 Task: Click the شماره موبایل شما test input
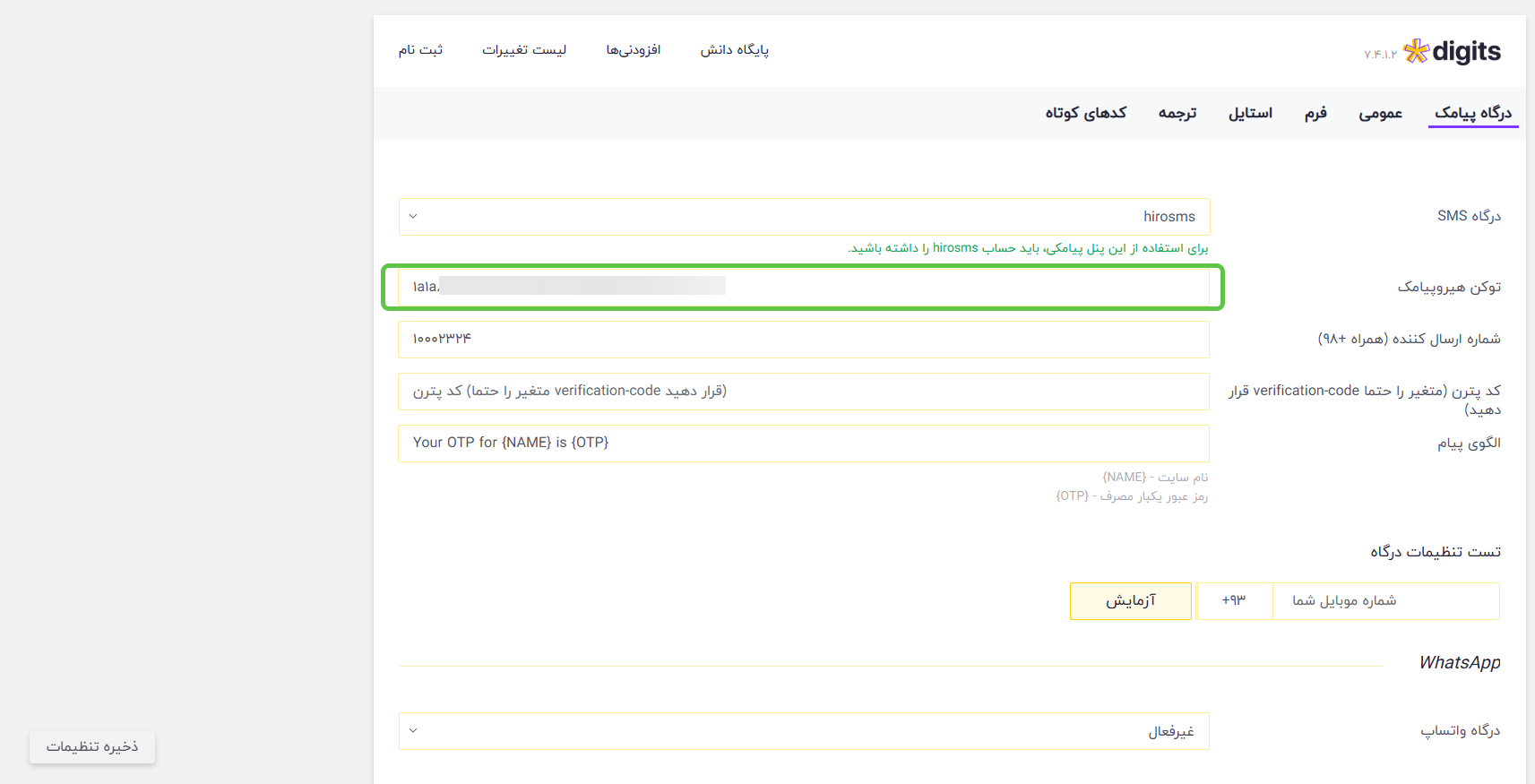[1386, 601]
